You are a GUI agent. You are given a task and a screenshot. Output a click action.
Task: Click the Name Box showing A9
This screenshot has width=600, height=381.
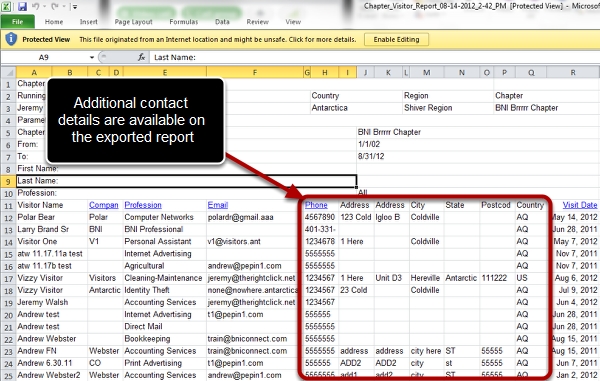[x=44, y=57]
